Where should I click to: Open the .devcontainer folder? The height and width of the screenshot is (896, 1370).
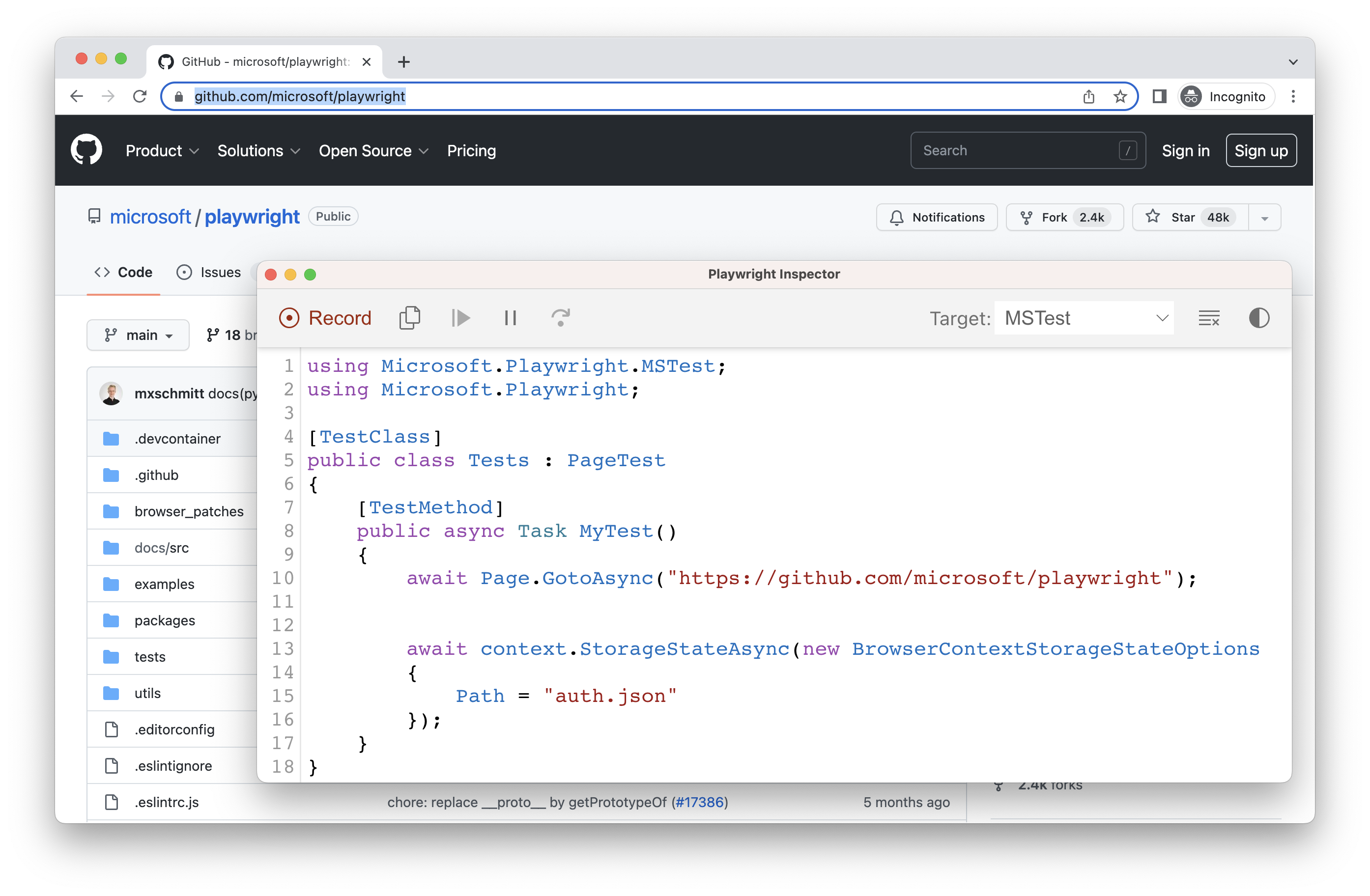[177, 439]
